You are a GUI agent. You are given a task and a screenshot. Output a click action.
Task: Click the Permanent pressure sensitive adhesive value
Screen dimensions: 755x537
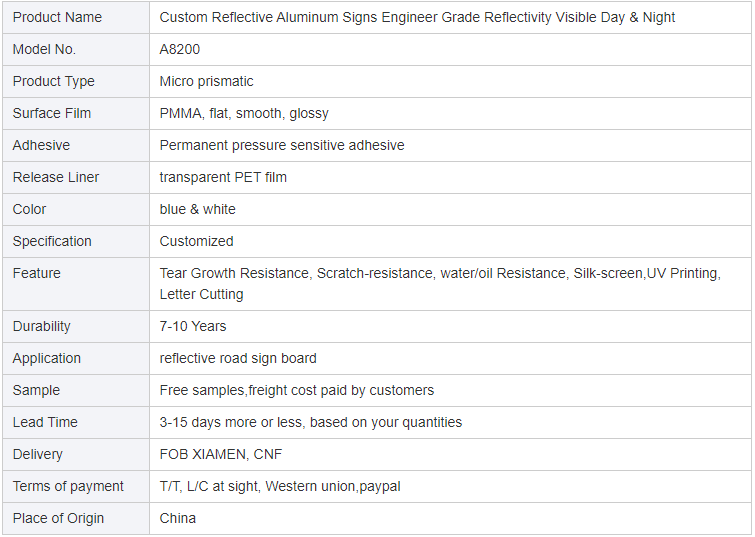click(x=282, y=145)
